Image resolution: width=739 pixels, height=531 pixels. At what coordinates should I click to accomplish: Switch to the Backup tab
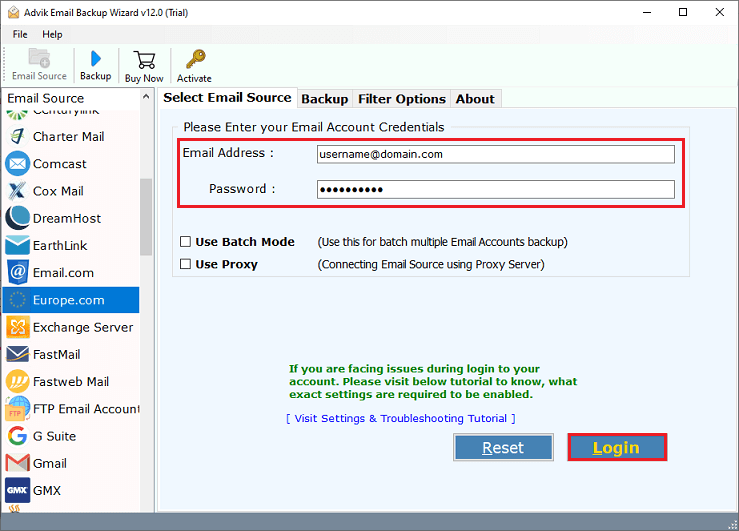[x=324, y=99]
